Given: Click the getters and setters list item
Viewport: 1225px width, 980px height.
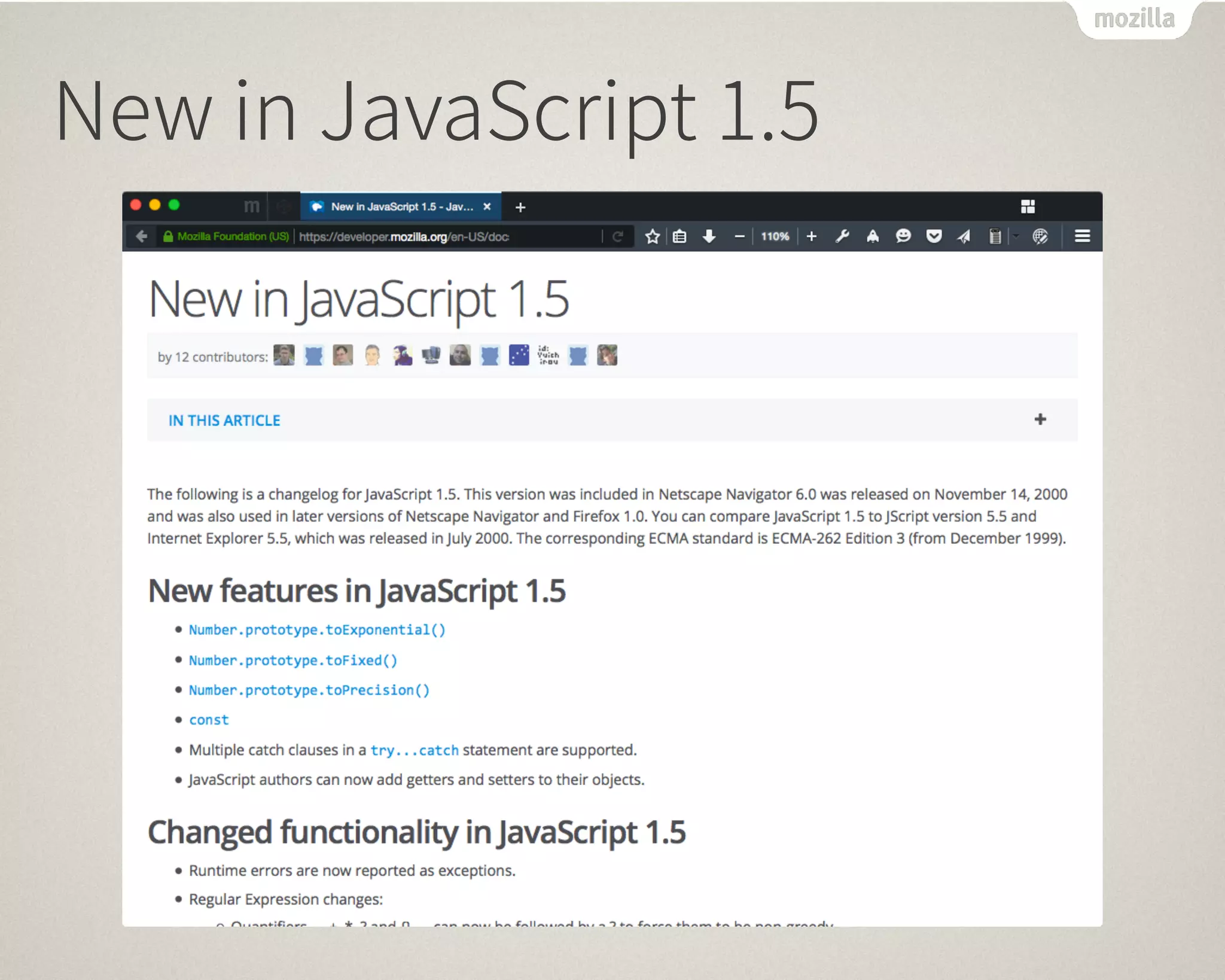Looking at the screenshot, I should point(416,780).
